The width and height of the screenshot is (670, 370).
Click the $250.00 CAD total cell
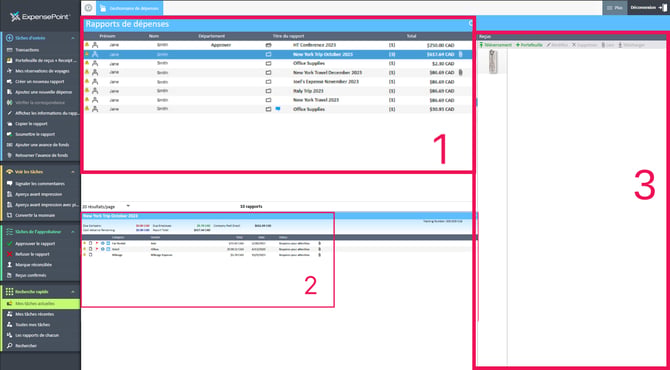tap(441, 45)
